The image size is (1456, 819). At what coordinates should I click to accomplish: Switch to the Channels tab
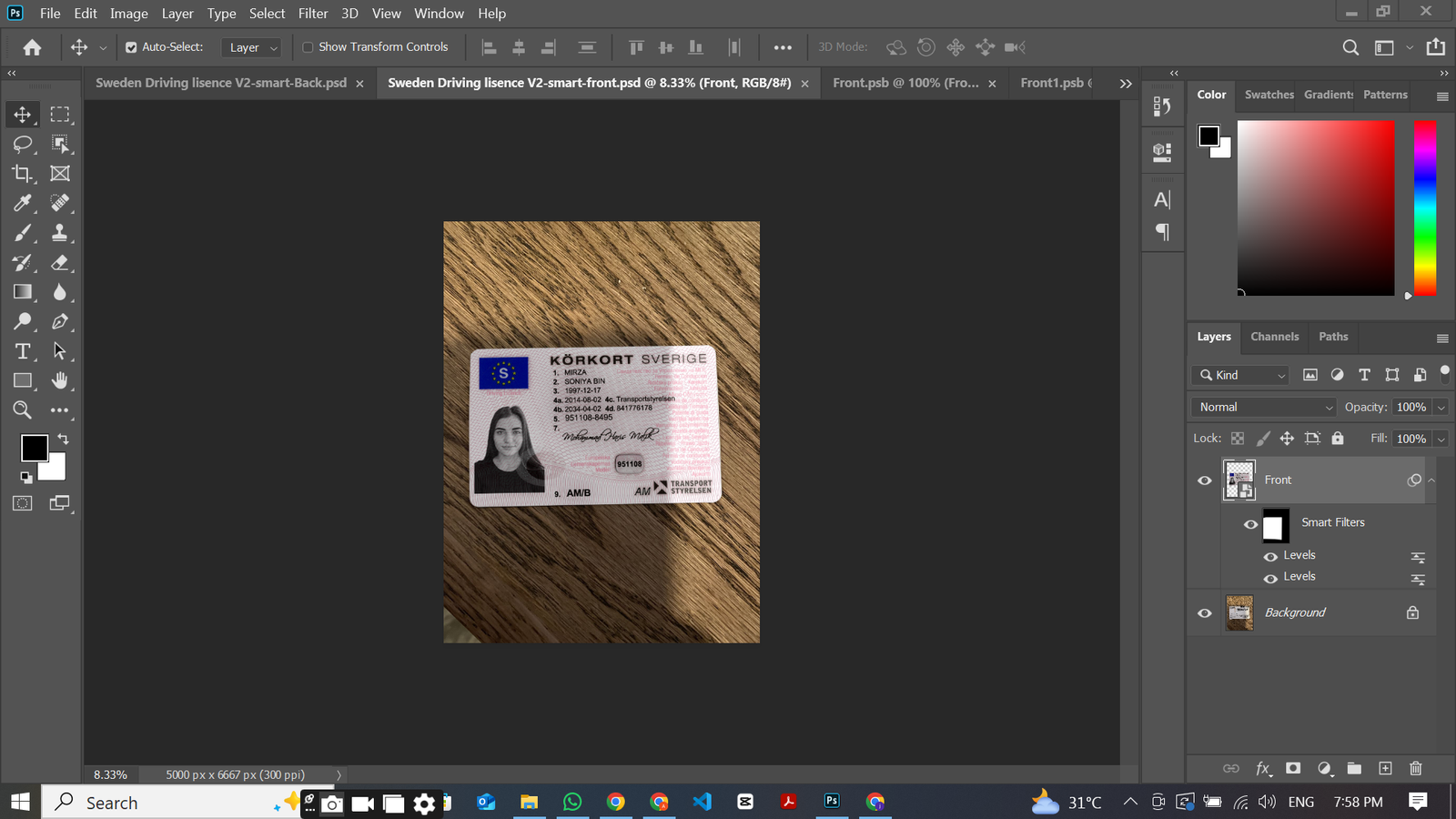1274,337
